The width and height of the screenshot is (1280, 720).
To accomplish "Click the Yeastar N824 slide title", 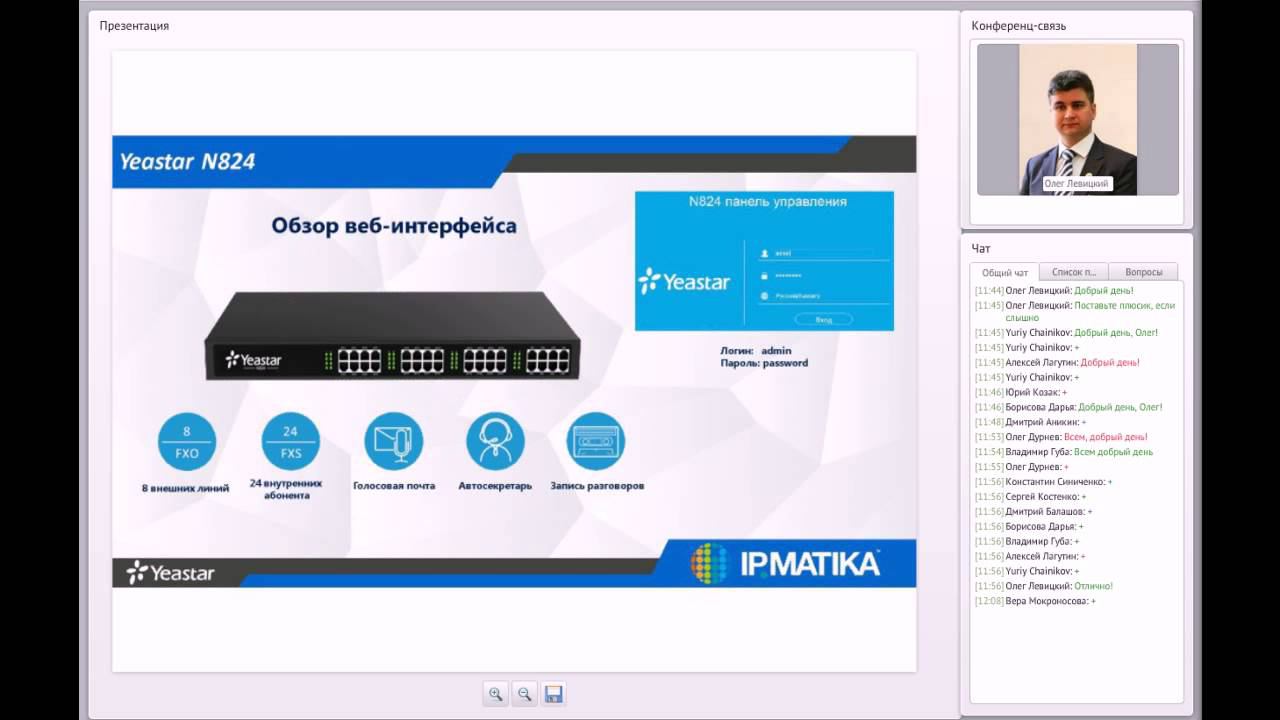I will [187, 161].
